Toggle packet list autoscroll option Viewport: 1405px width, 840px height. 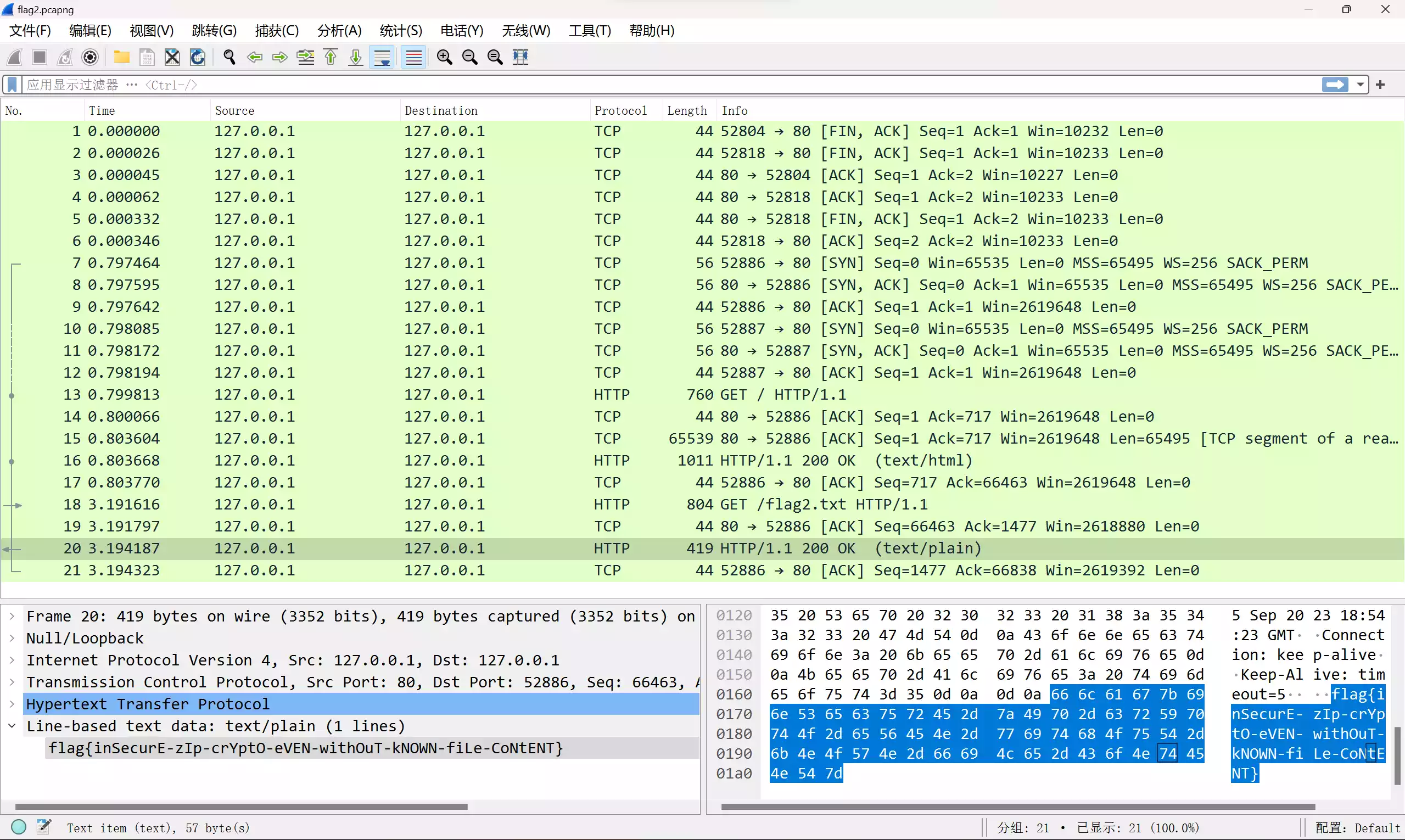coord(382,57)
